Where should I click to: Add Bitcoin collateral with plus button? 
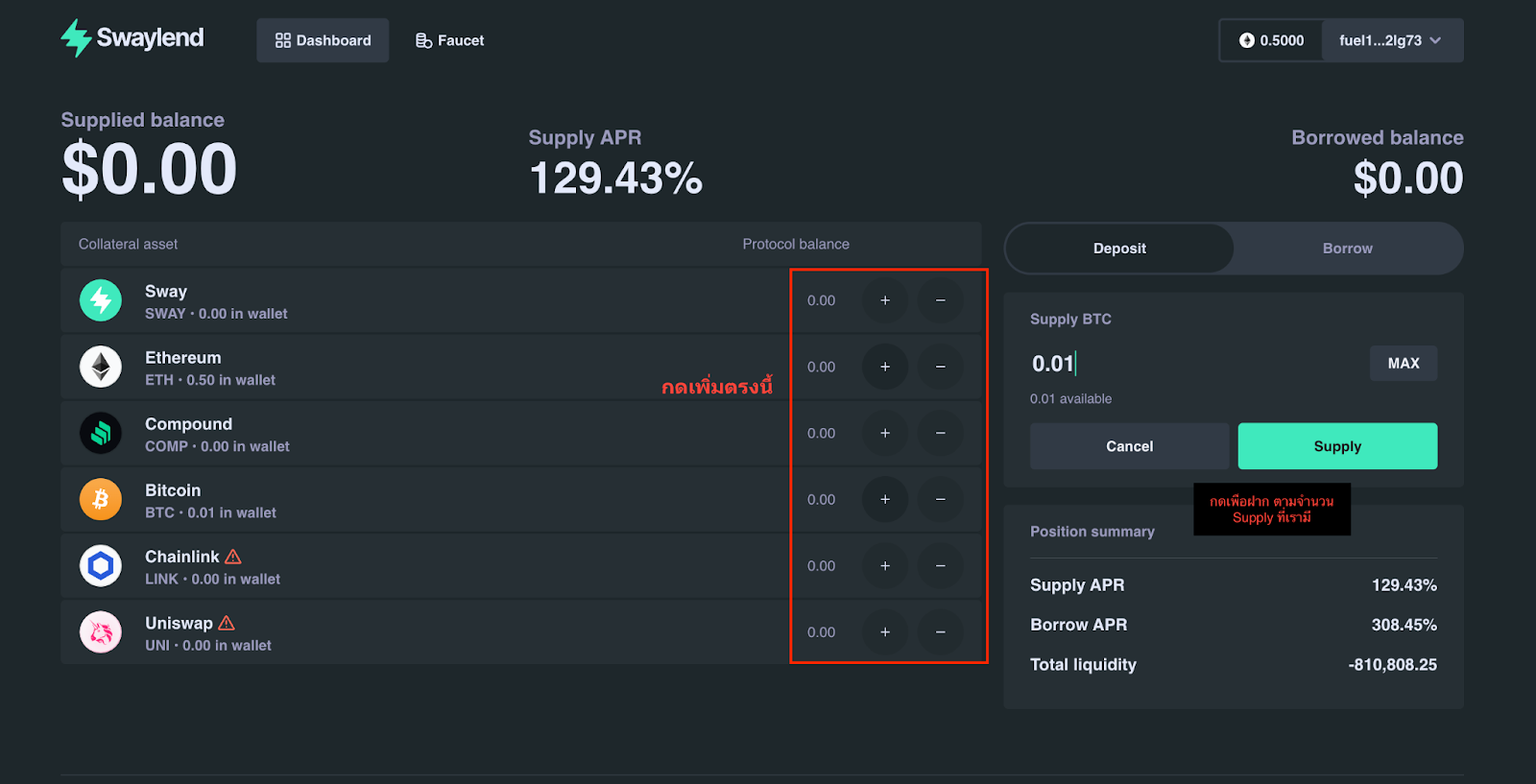click(x=885, y=500)
